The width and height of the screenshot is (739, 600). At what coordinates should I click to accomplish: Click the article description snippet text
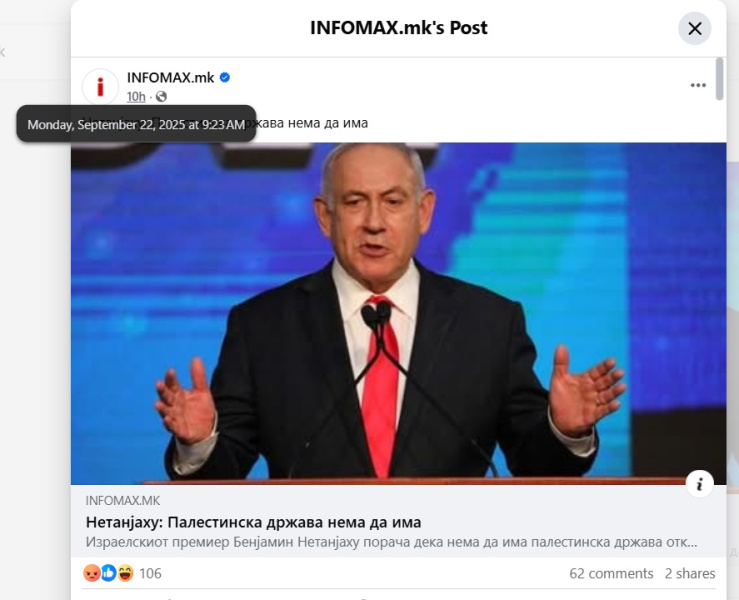click(391, 542)
